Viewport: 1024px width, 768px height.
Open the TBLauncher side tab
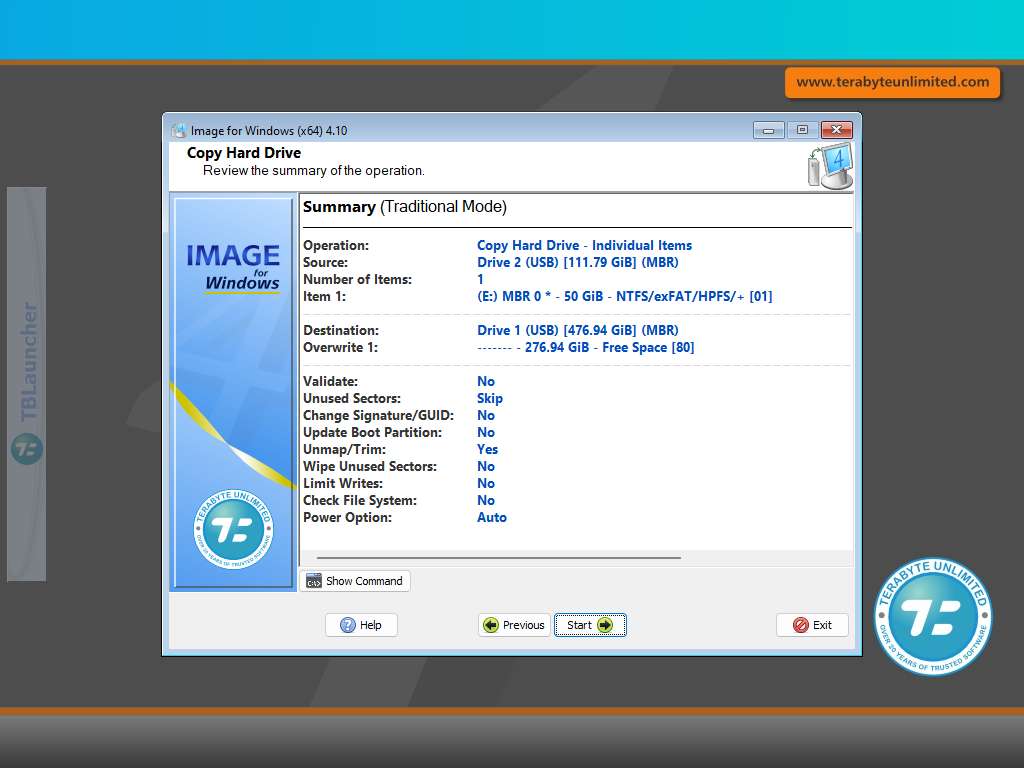click(27, 384)
